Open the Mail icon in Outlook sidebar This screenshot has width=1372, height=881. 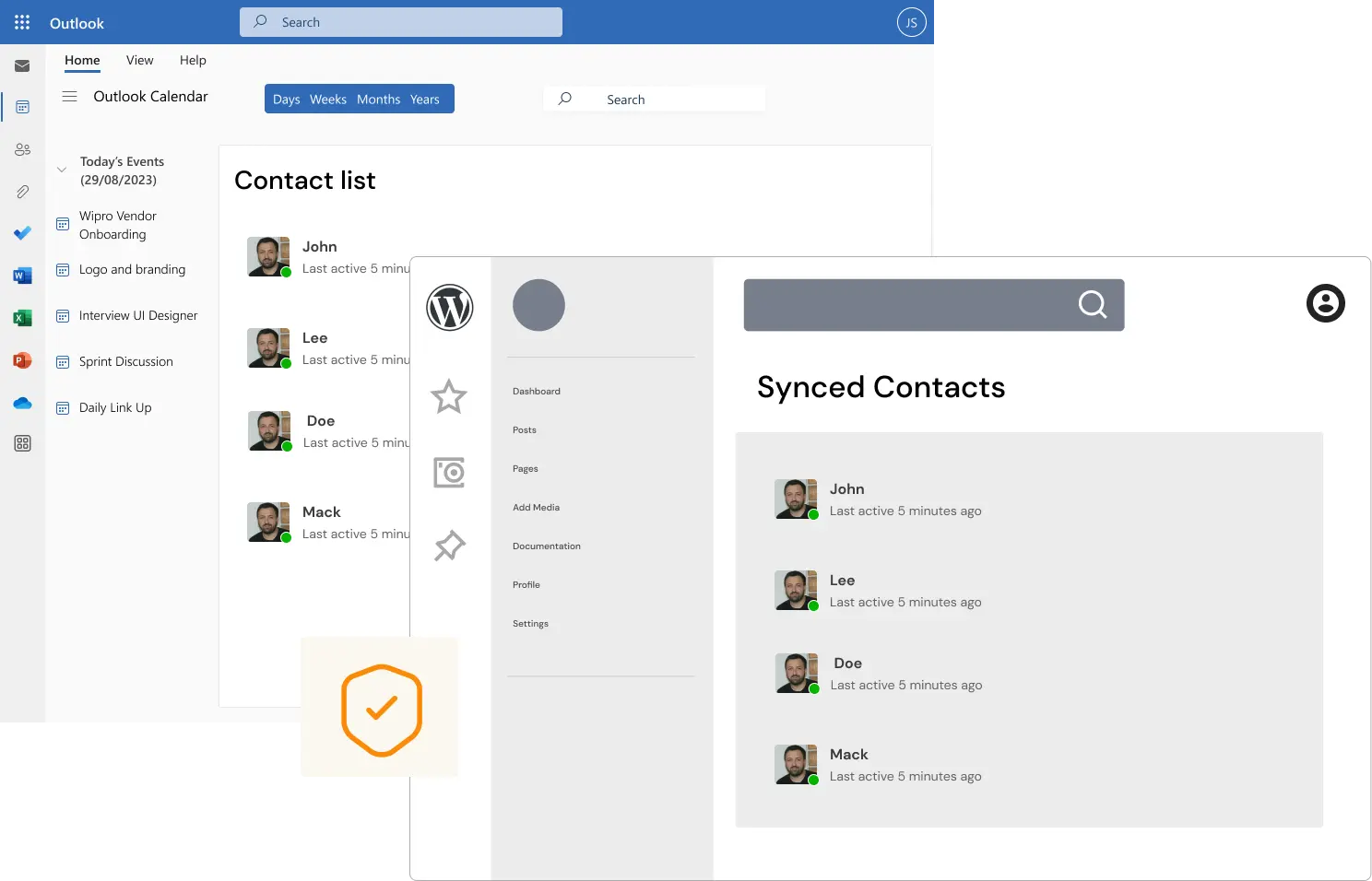[22, 66]
